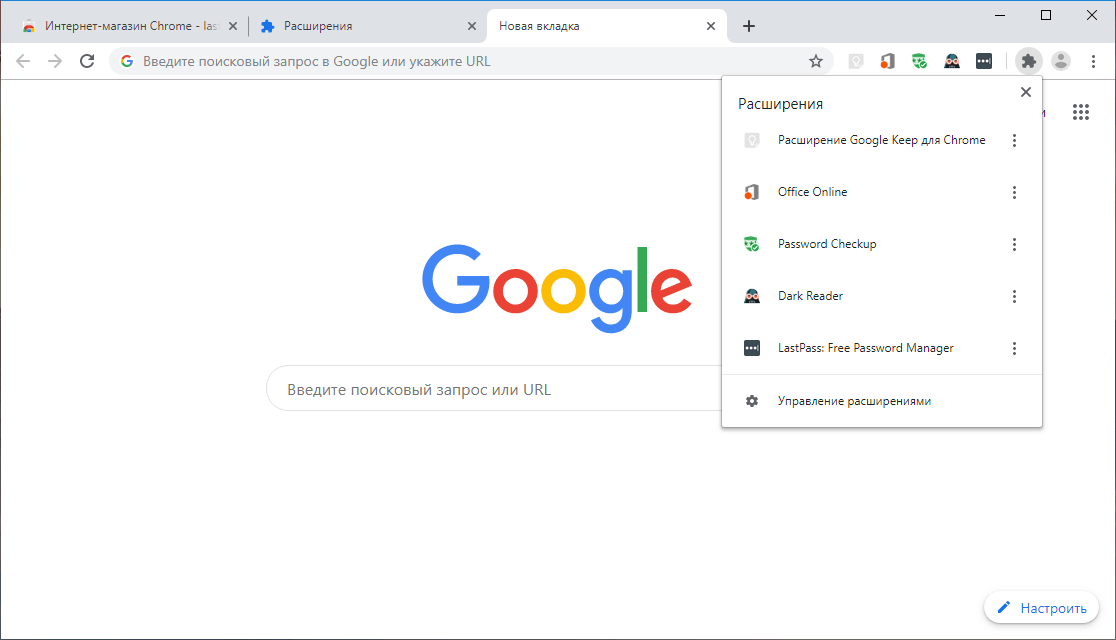This screenshot has width=1116, height=640.
Task: Toggle the Extensions puzzle icon
Action: point(1028,61)
